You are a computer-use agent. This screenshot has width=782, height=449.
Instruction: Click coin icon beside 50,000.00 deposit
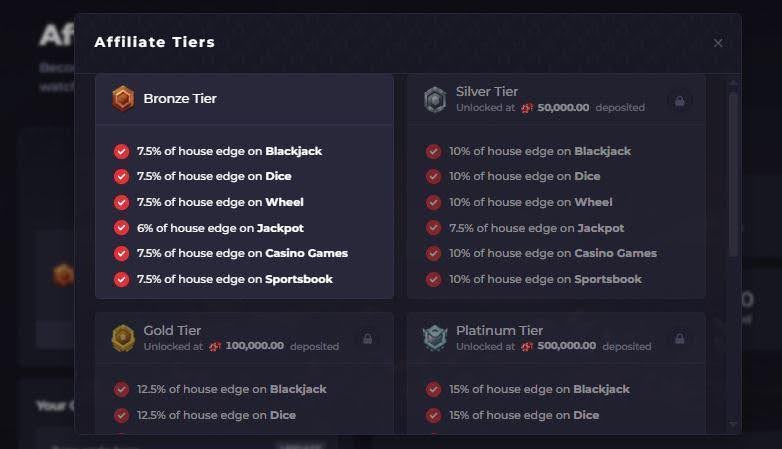[x=527, y=108]
